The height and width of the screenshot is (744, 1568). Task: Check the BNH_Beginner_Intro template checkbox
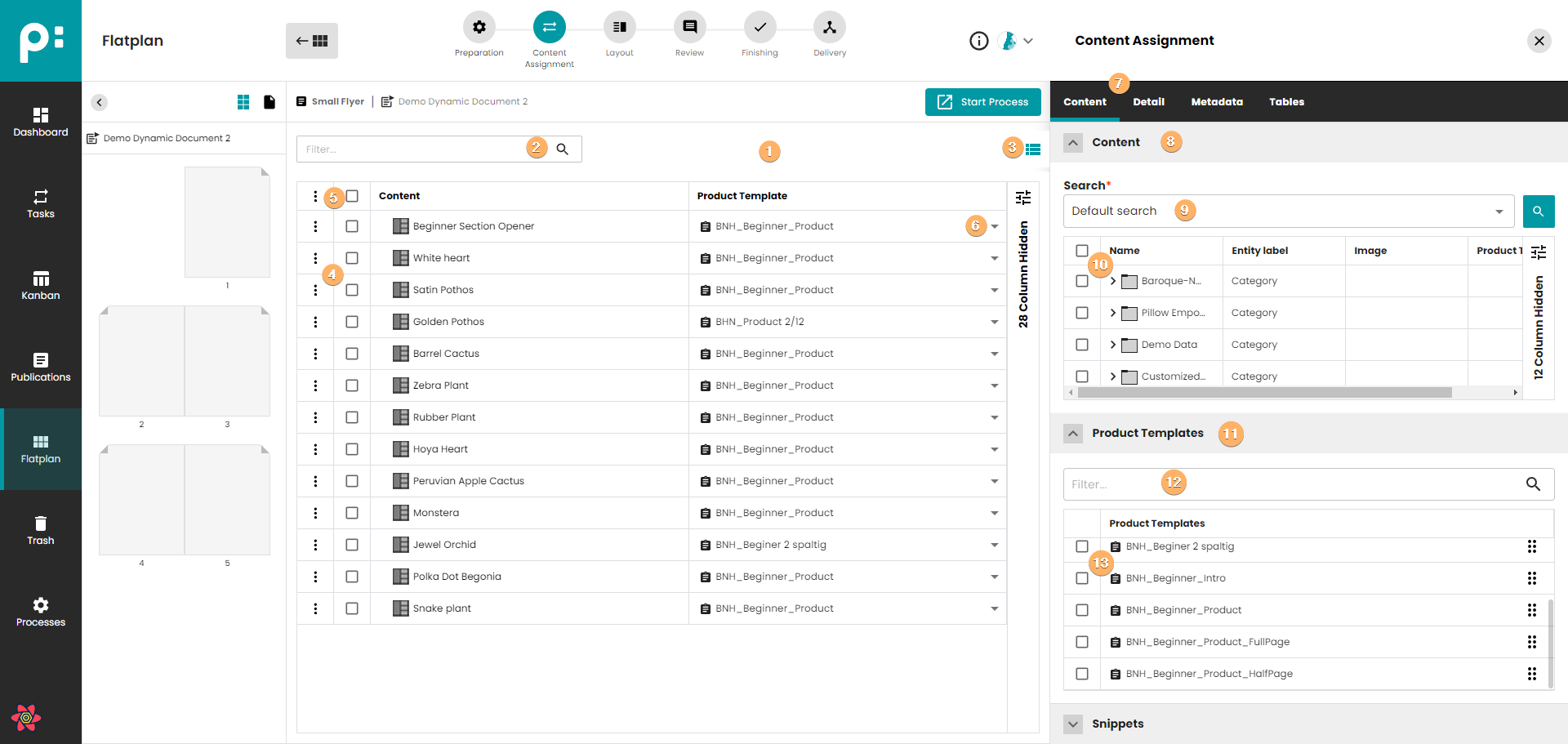point(1082,578)
